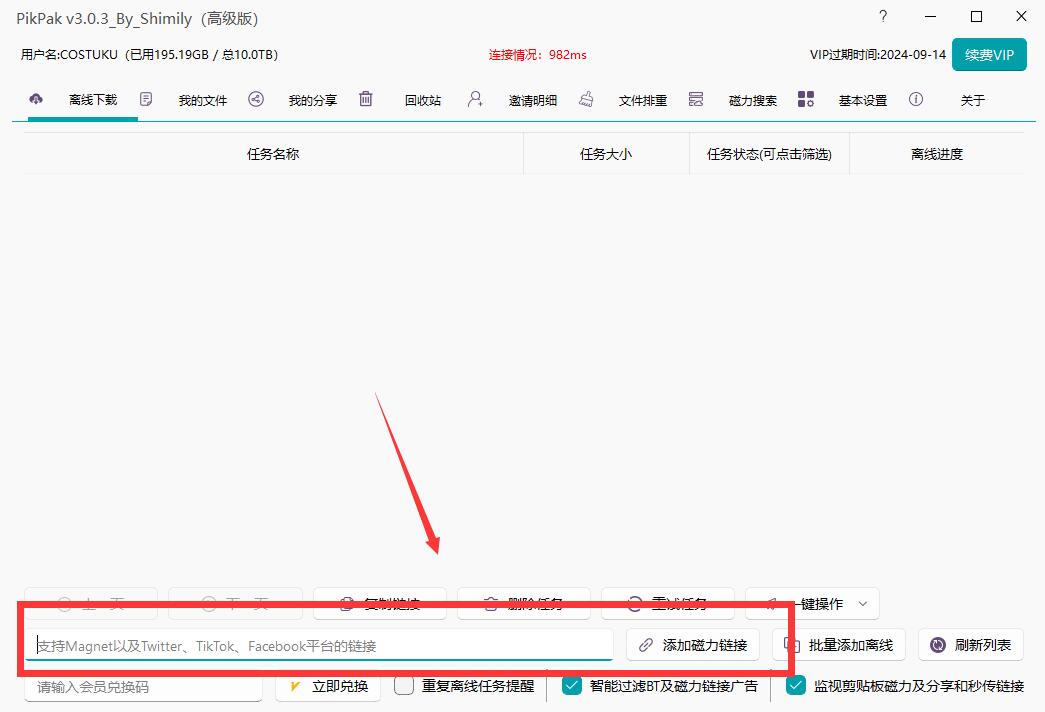Enable the 重复离线任务提醒 checkbox
Image resolution: width=1045 pixels, height=712 pixels.
[x=404, y=686]
